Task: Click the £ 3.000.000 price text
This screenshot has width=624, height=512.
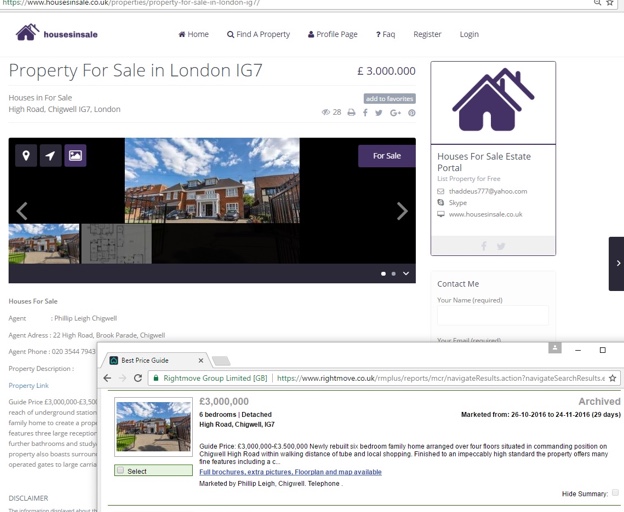Action: [386, 71]
